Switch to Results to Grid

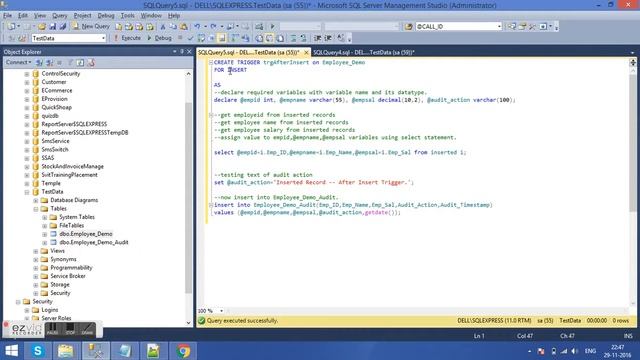tap(269, 38)
